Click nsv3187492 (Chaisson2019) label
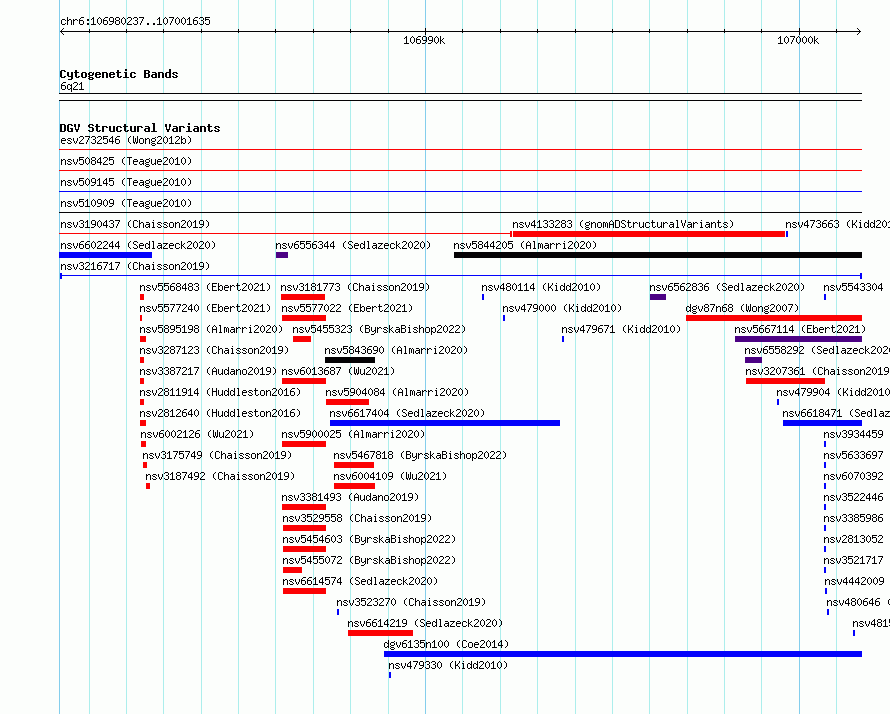 pos(220,476)
